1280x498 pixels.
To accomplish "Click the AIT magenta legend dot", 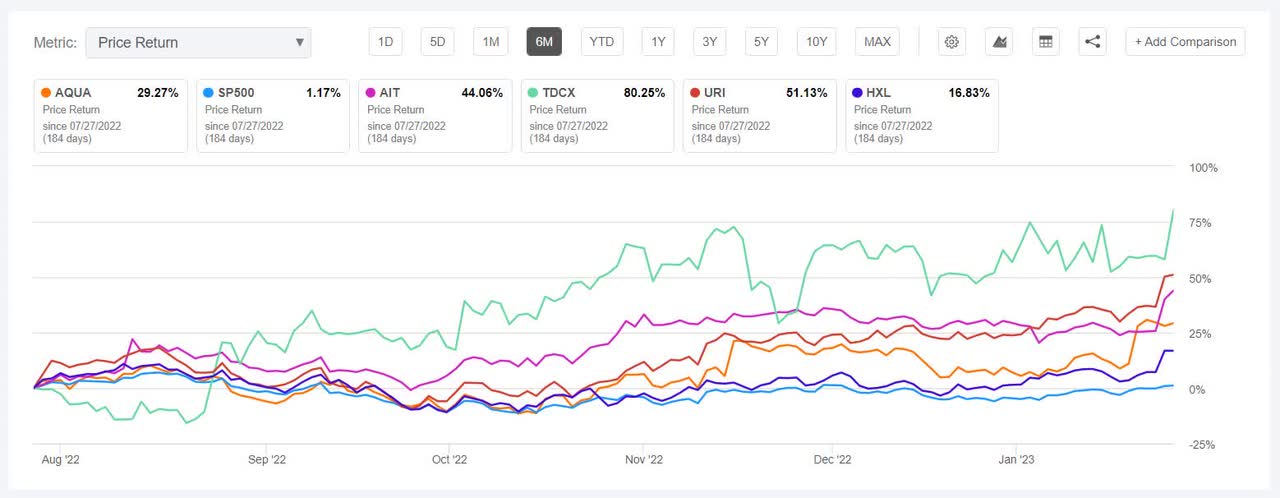I will point(371,93).
